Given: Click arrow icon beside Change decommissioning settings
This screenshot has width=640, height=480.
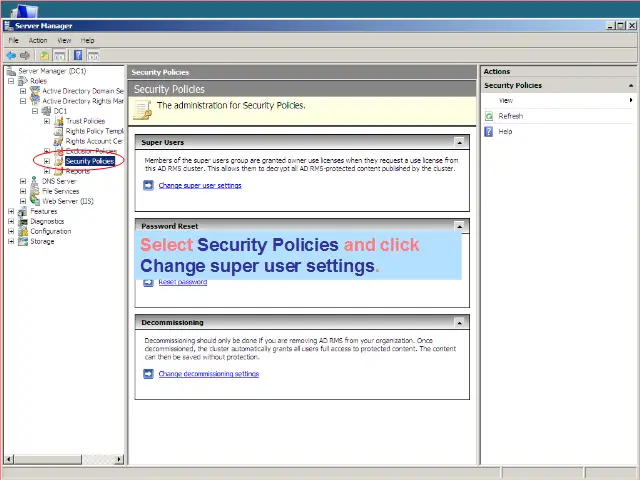Looking at the screenshot, I should pos(148,373).
